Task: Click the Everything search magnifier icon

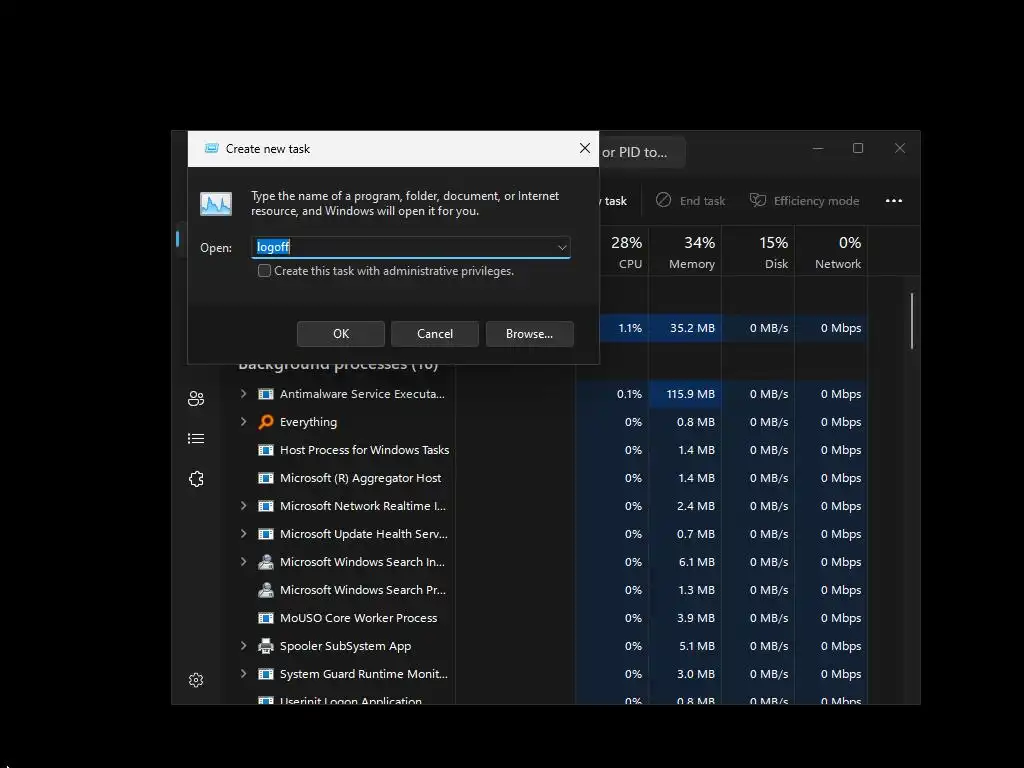Action: point(266,422)
